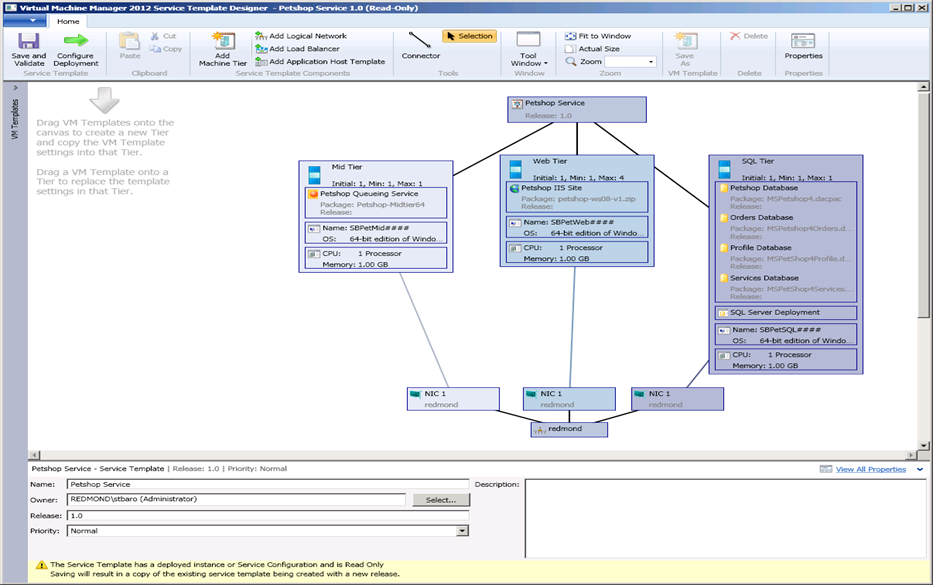Screen dimensions: 933x585
Task: Click the Paste clipboard icon
Action: (x=129, y=40)
